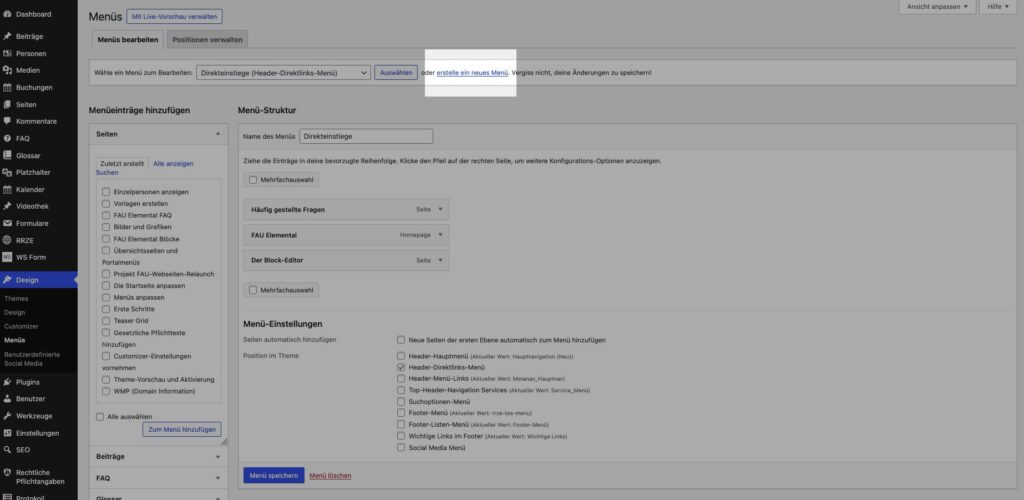The width and height of the screenshot is (1024, 500).
Task: Click the Medien sidebar icon
Action: pos(8,70)
